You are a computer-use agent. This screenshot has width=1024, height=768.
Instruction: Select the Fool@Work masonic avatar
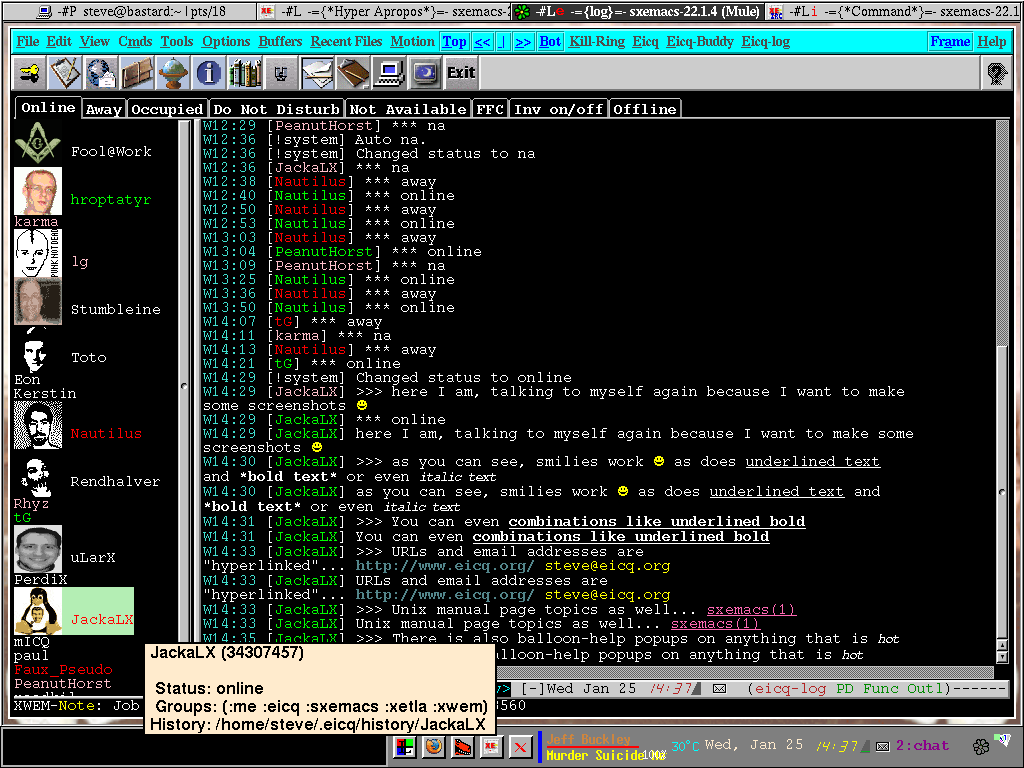[x=38, y=142]
